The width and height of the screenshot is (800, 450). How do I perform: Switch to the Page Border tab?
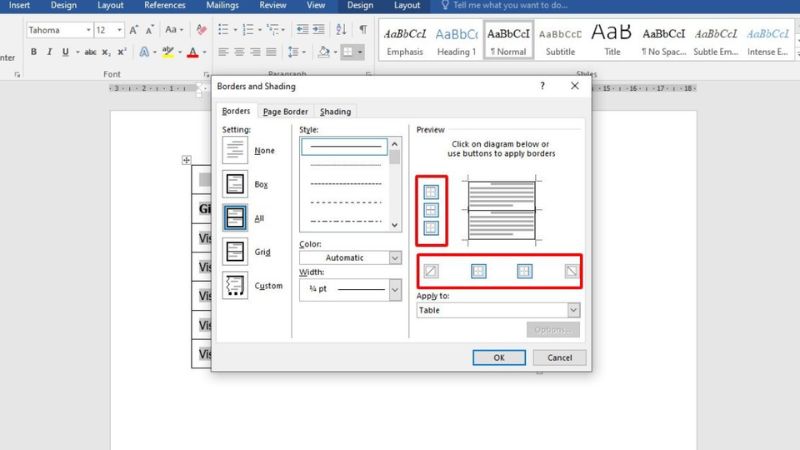(x=284, y=112)
